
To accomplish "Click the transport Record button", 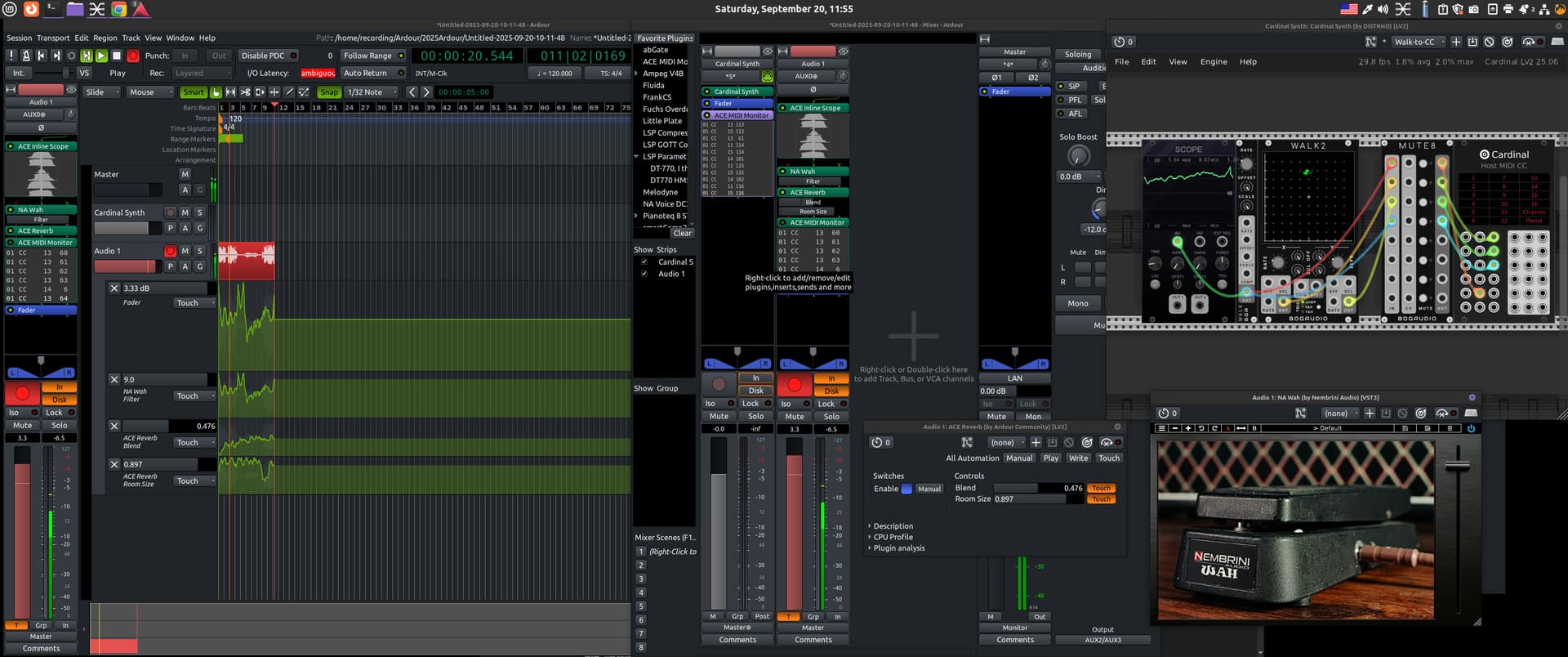I will 132,56.
